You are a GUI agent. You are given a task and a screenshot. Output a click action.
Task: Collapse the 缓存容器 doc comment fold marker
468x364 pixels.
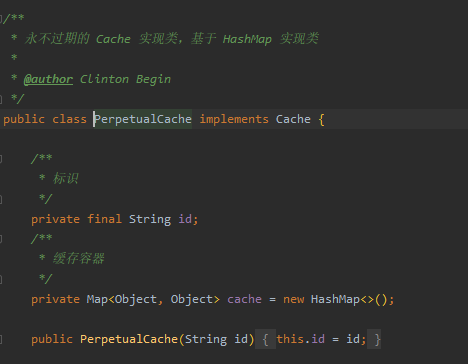[x=1, y=239]
